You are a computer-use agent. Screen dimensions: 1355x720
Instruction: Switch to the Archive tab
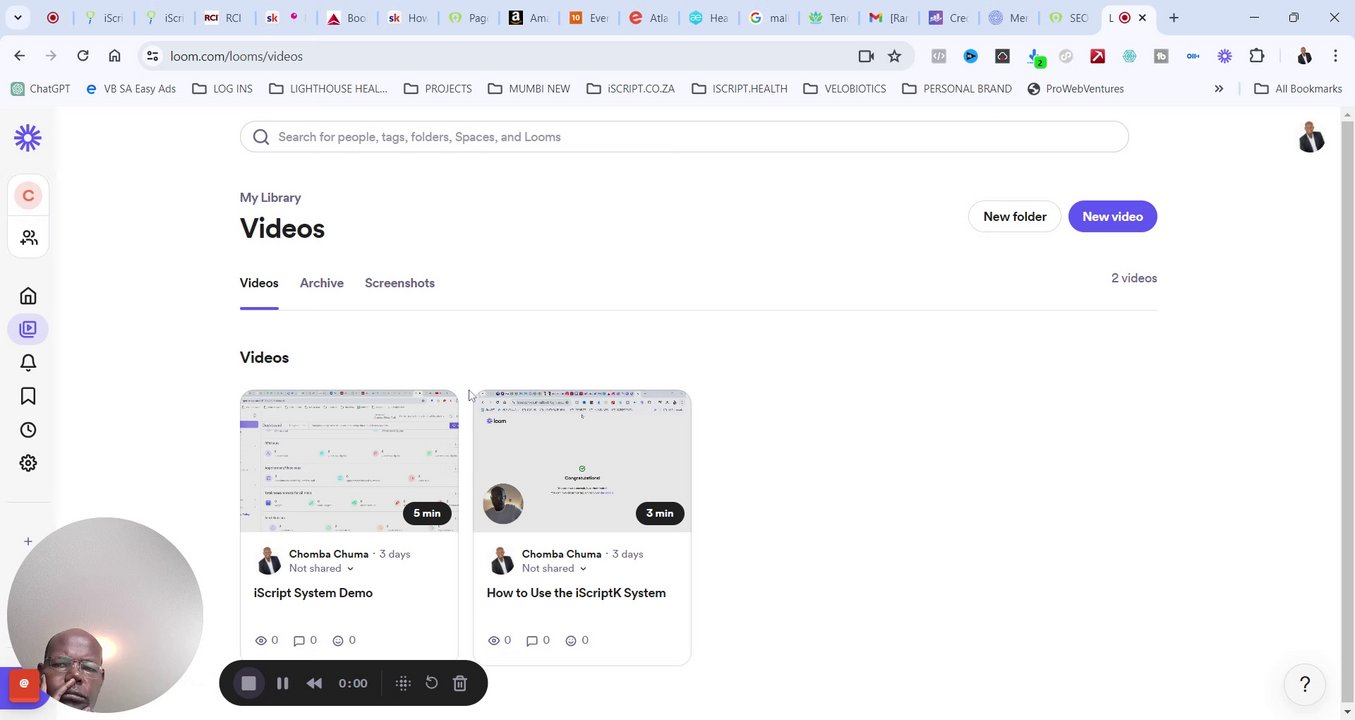[x=321, y=283]
